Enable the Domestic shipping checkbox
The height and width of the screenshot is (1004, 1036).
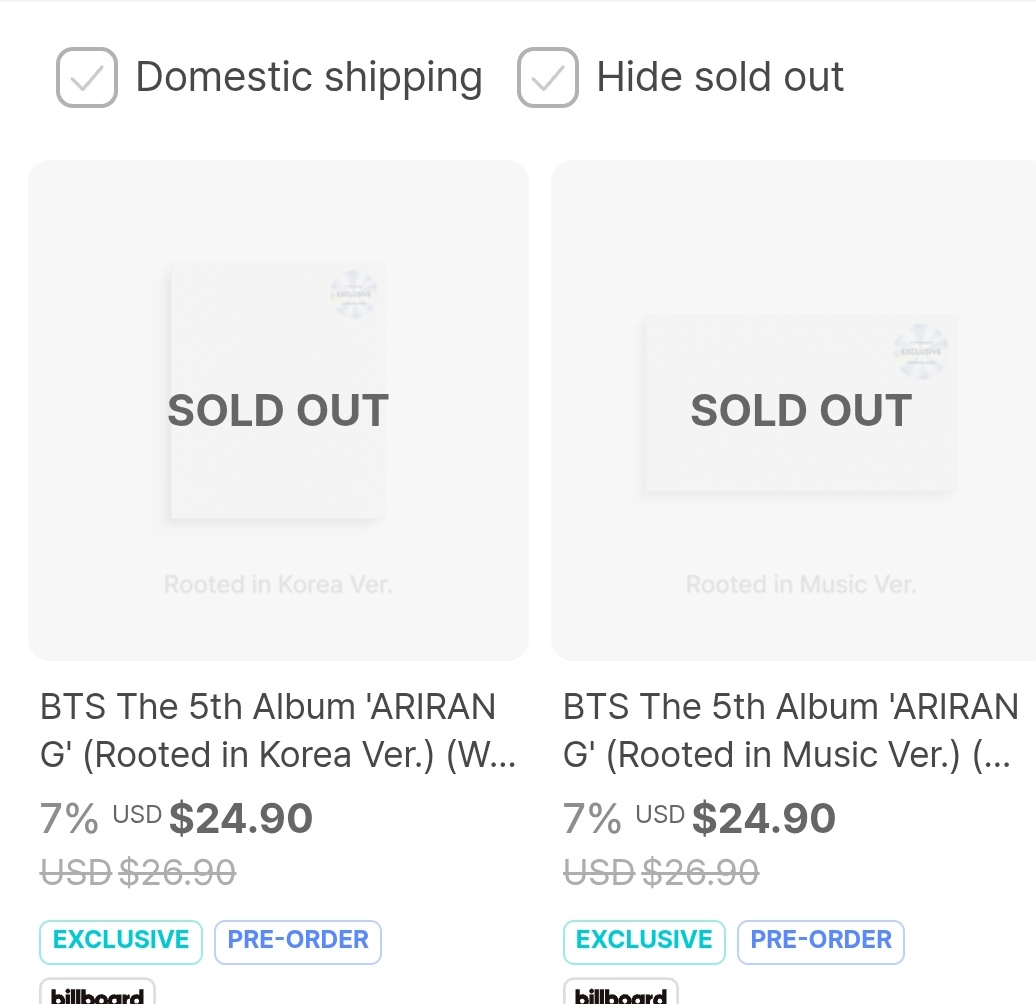coord(87,77)
